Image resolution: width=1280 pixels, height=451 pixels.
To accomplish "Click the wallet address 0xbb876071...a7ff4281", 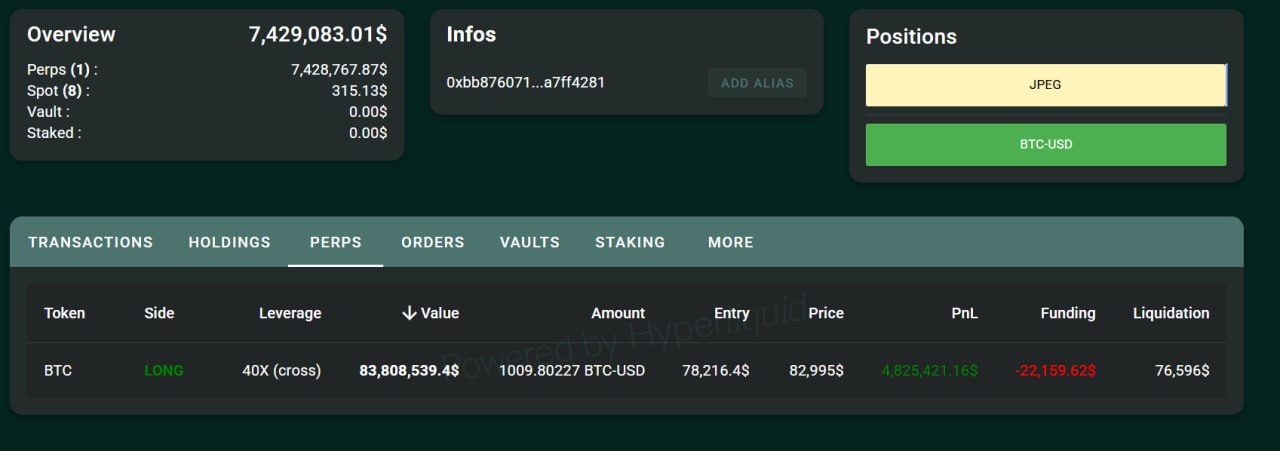I will point(525,82).
